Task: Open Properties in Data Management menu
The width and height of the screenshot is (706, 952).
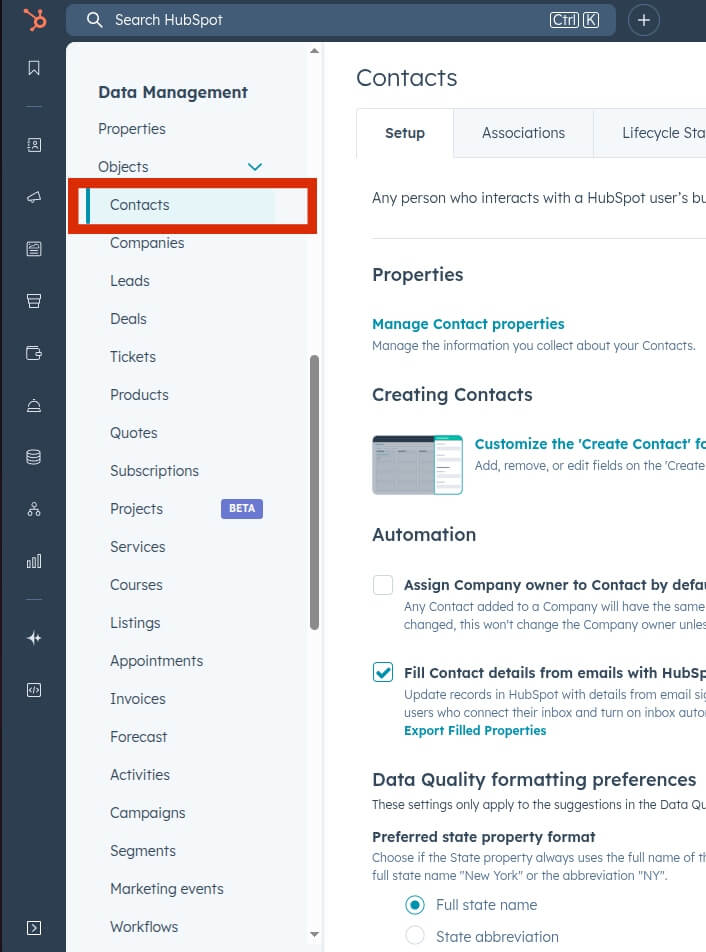Action: tap(132, 129)
